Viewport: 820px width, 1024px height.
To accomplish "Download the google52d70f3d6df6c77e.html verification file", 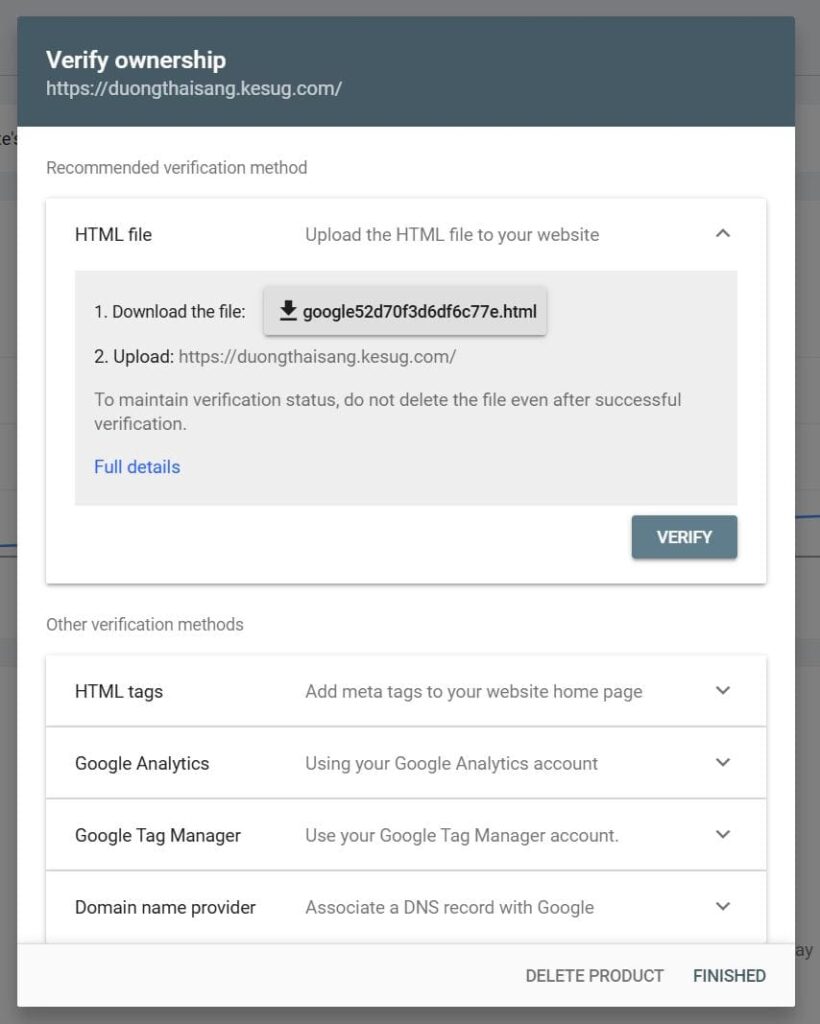I will 404,311.
